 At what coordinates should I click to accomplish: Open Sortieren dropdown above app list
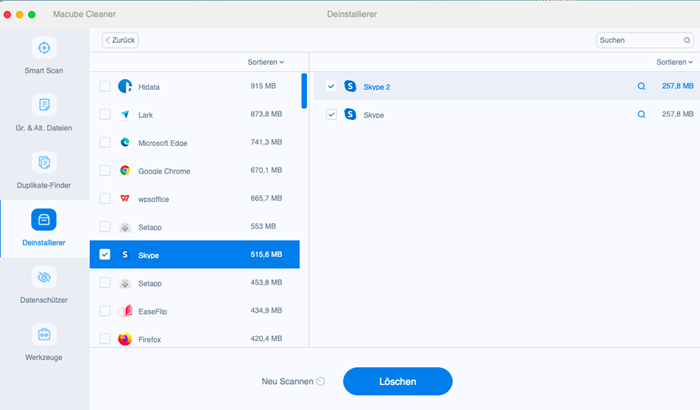point(266,62)
